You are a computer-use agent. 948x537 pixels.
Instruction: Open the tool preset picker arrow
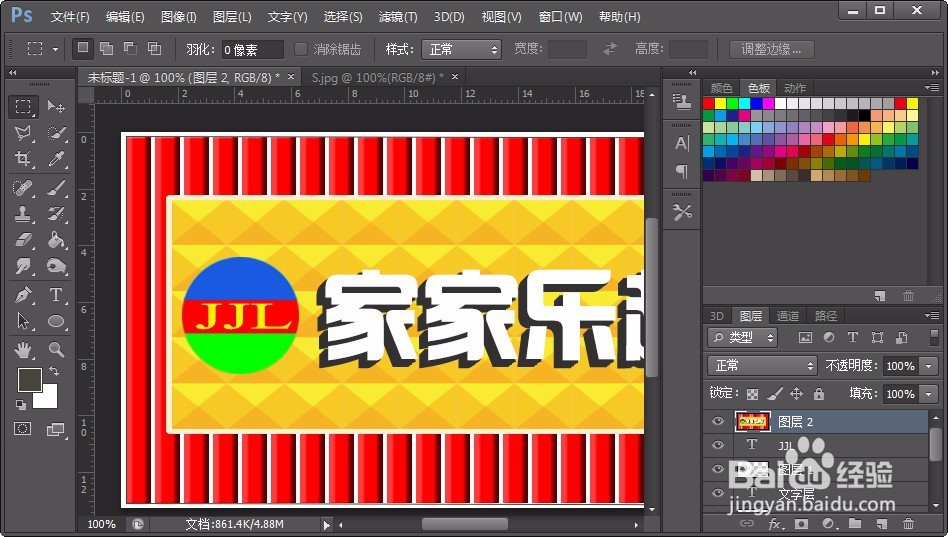click(55, 49)
